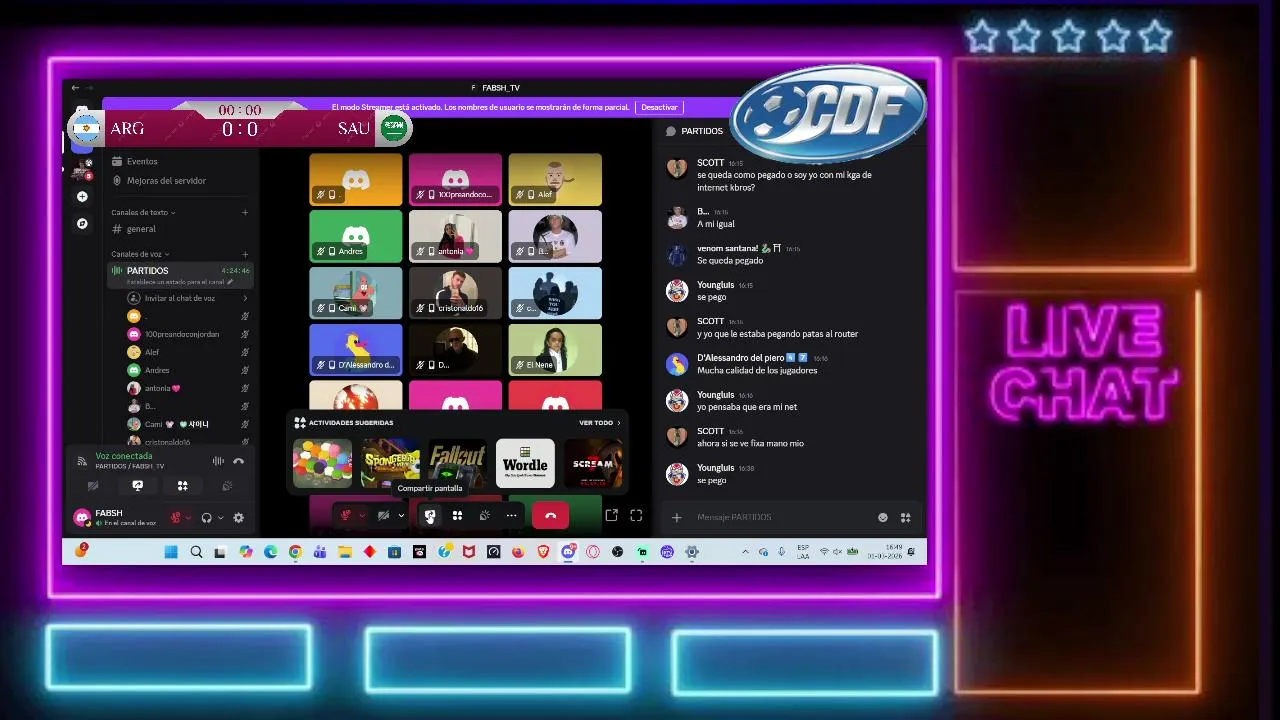Open Discover servers compass icon
This screenshot has height=720, width=1280.
[x=82, y=223]
